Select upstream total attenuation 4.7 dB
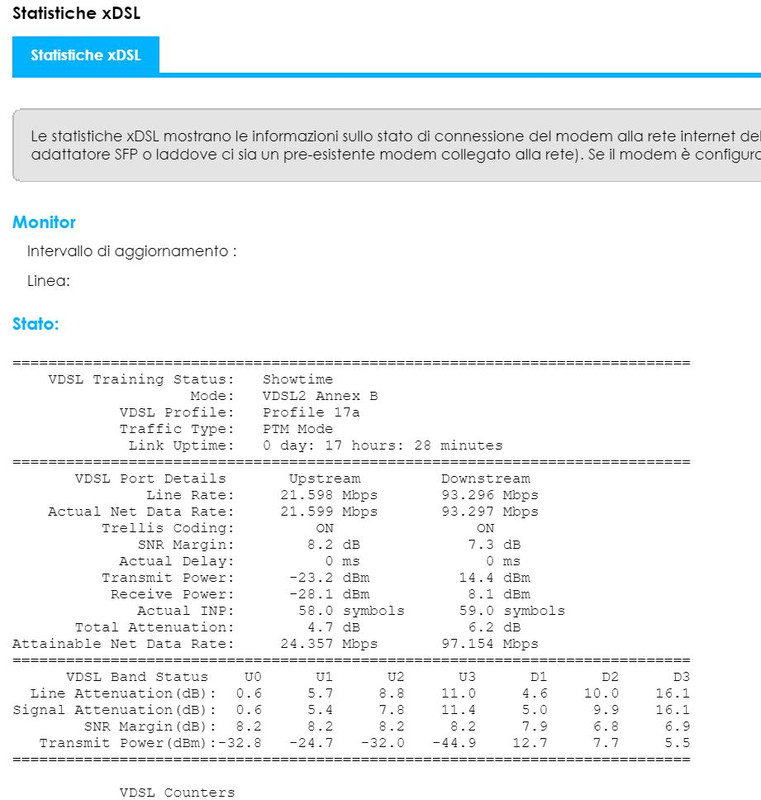Image resolution: width=761 pixels, height=800 pixels. tap(334, 627)
